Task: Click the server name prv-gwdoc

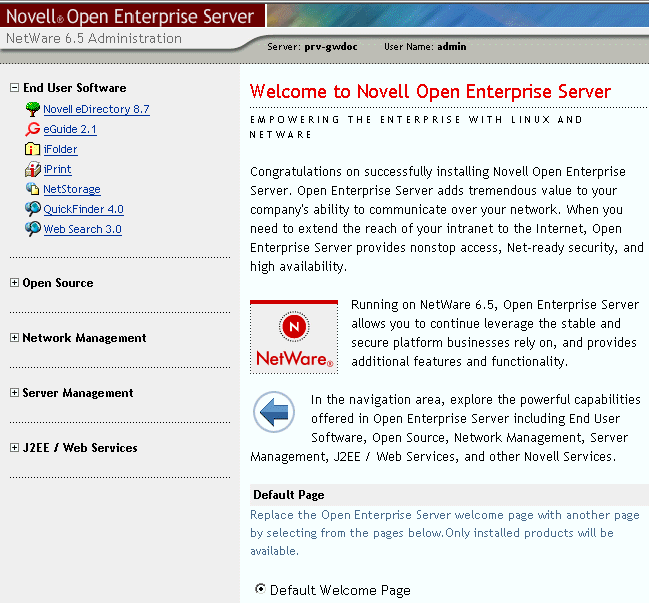Action: (331, 47)
